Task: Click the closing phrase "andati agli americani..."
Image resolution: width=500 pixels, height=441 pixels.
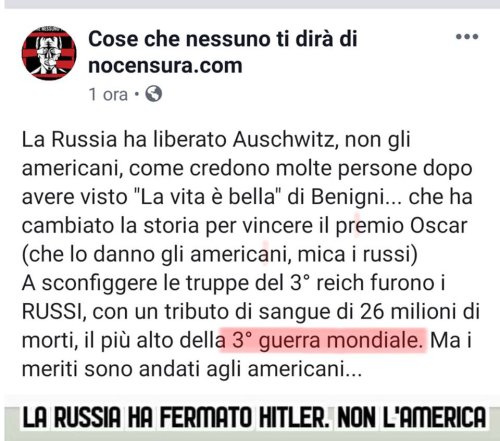Action: coord(250,369)
